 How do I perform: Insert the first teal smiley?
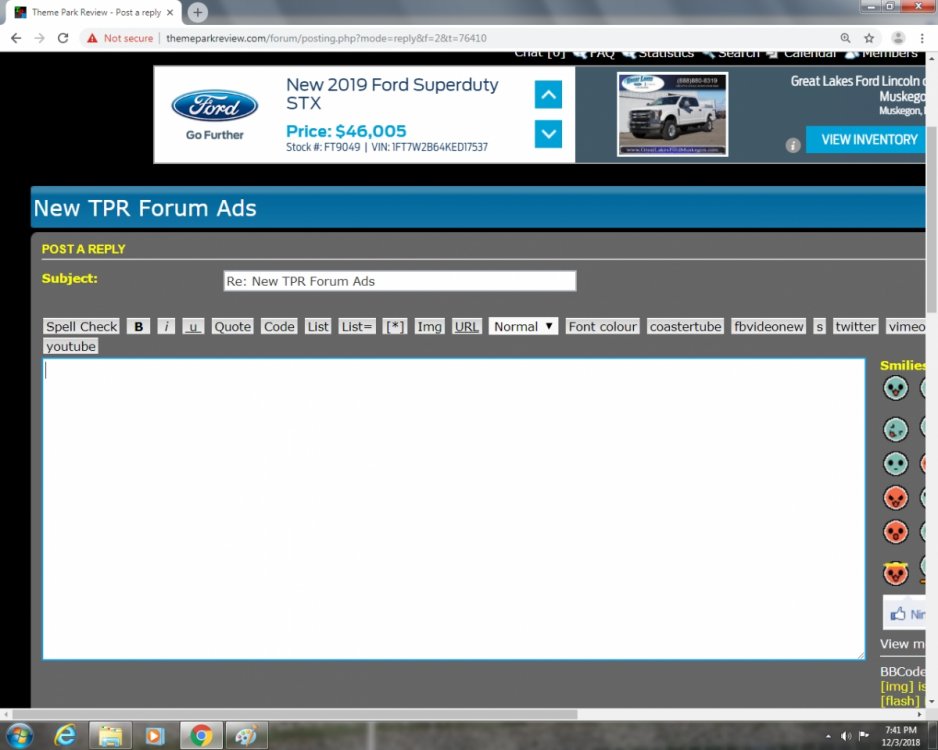[x=895, y=389]
